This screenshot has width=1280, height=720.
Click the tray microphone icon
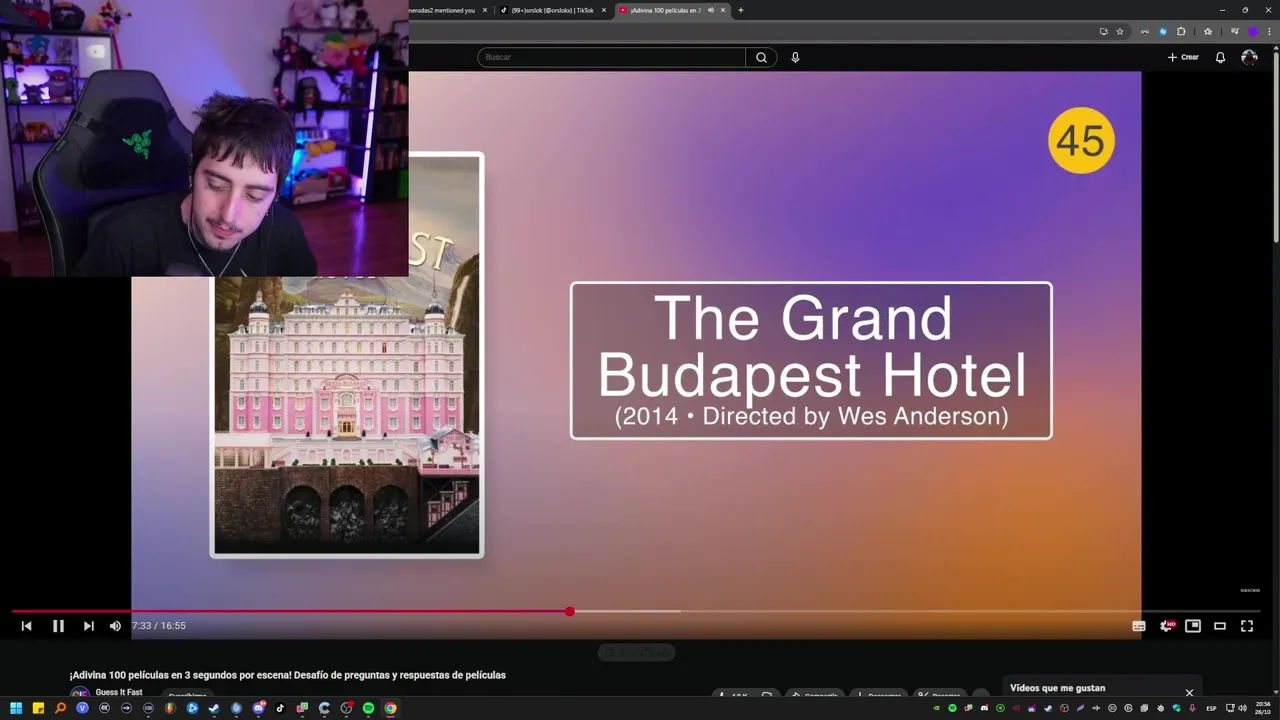(x=1192, y=708)
